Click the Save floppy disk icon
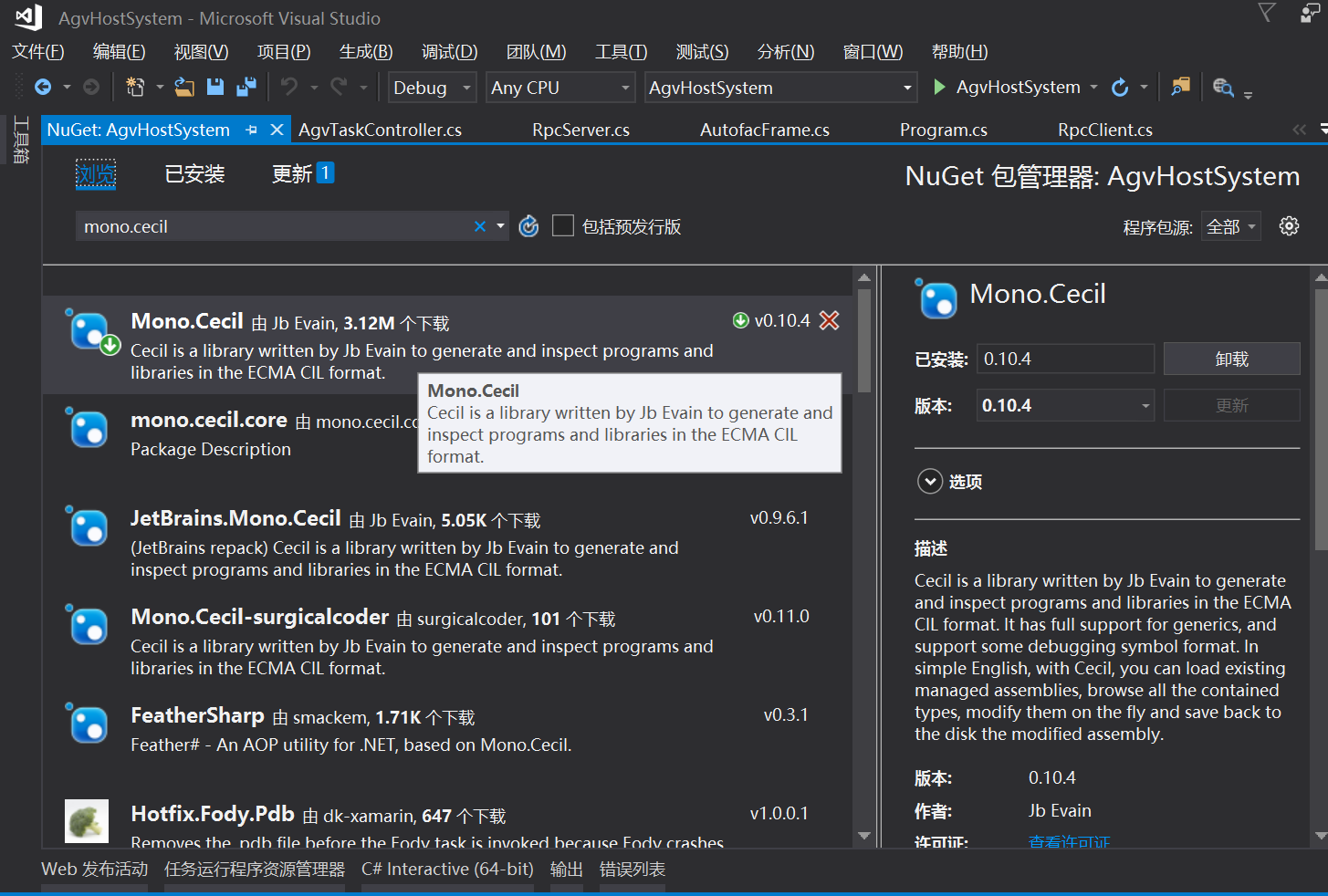The height and width of the screenshot is (896, 1328). click(215, 88)
